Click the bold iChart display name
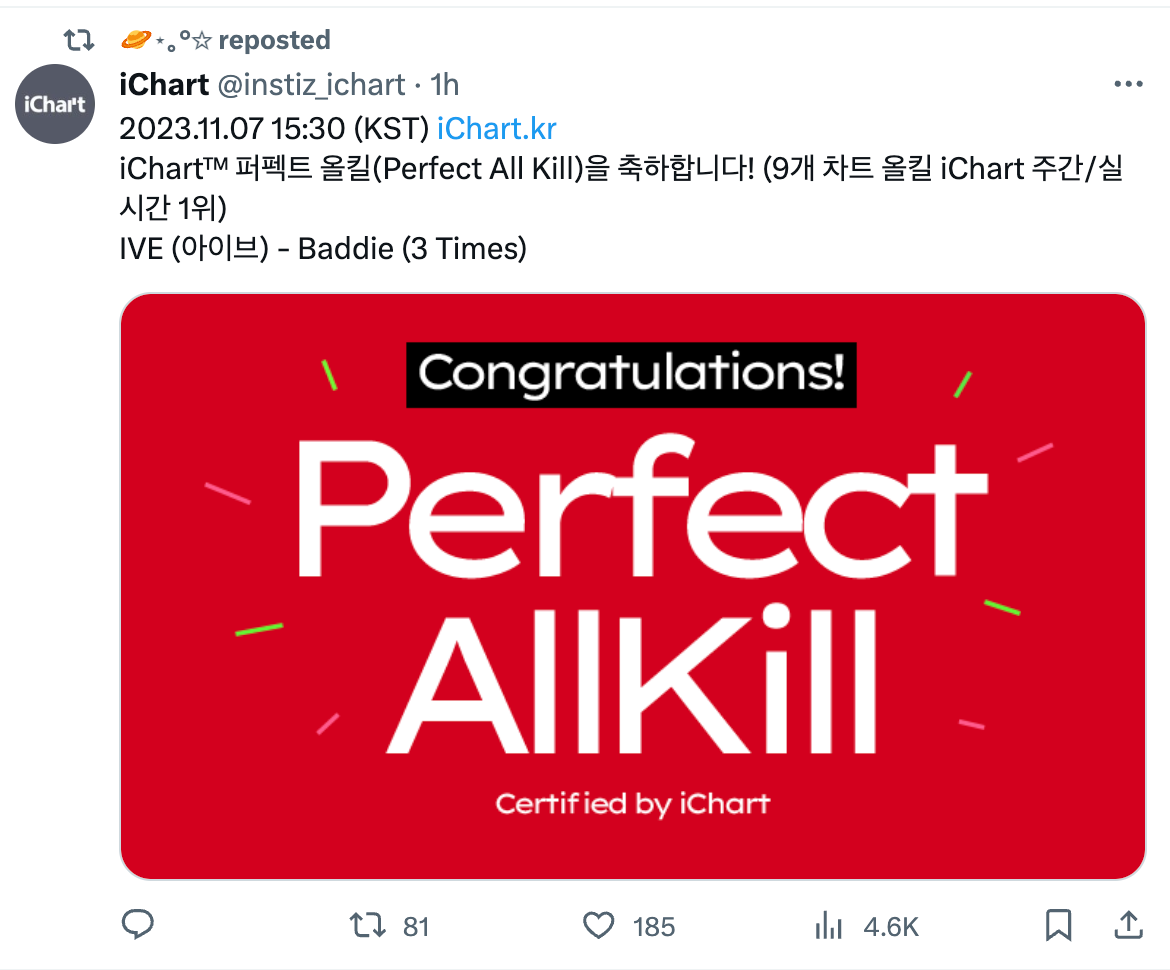Viewport: 1170px width, 970px height. [x=163, y=85]
